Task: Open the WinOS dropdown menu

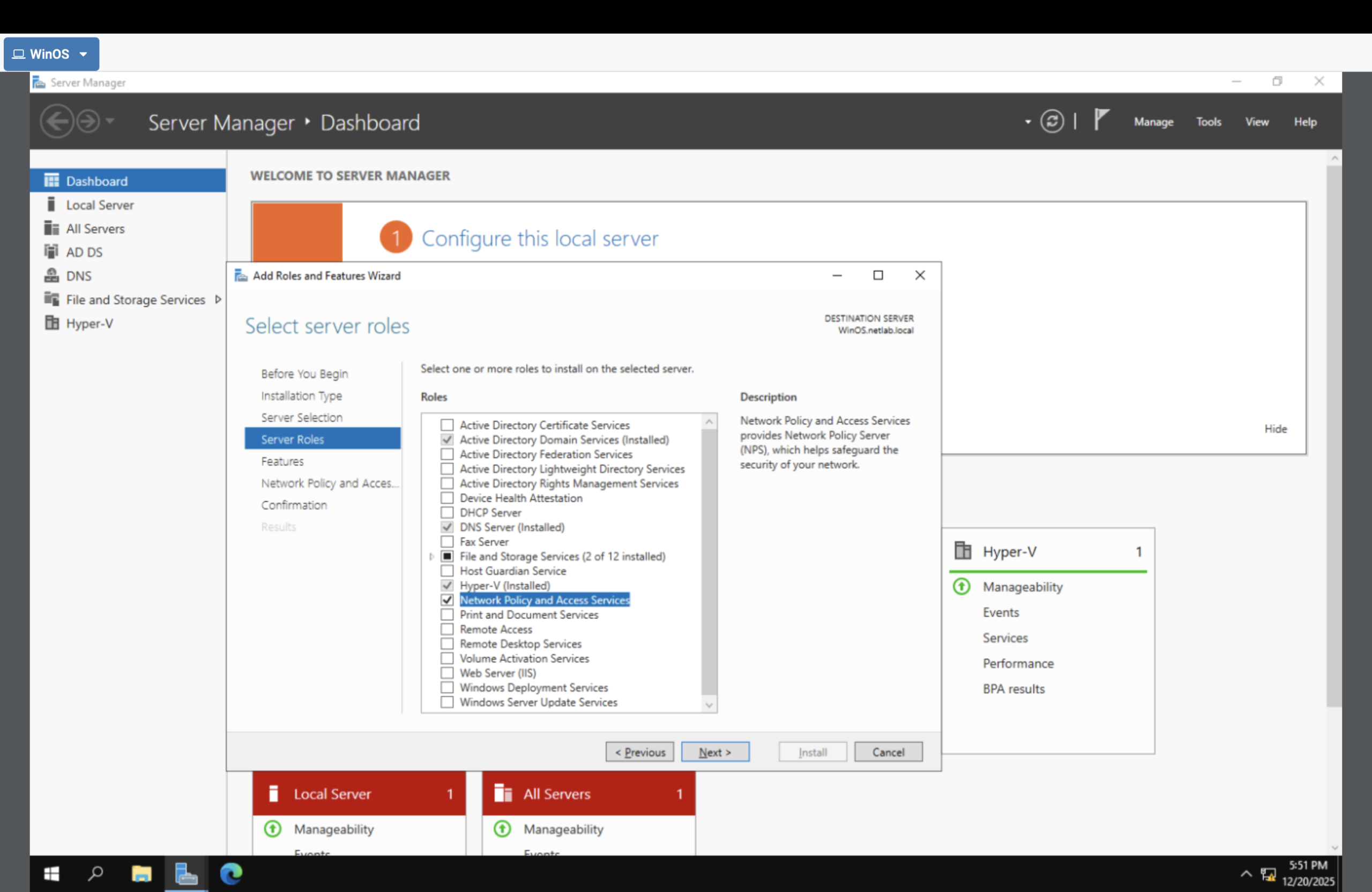Action: click(51, 54)
